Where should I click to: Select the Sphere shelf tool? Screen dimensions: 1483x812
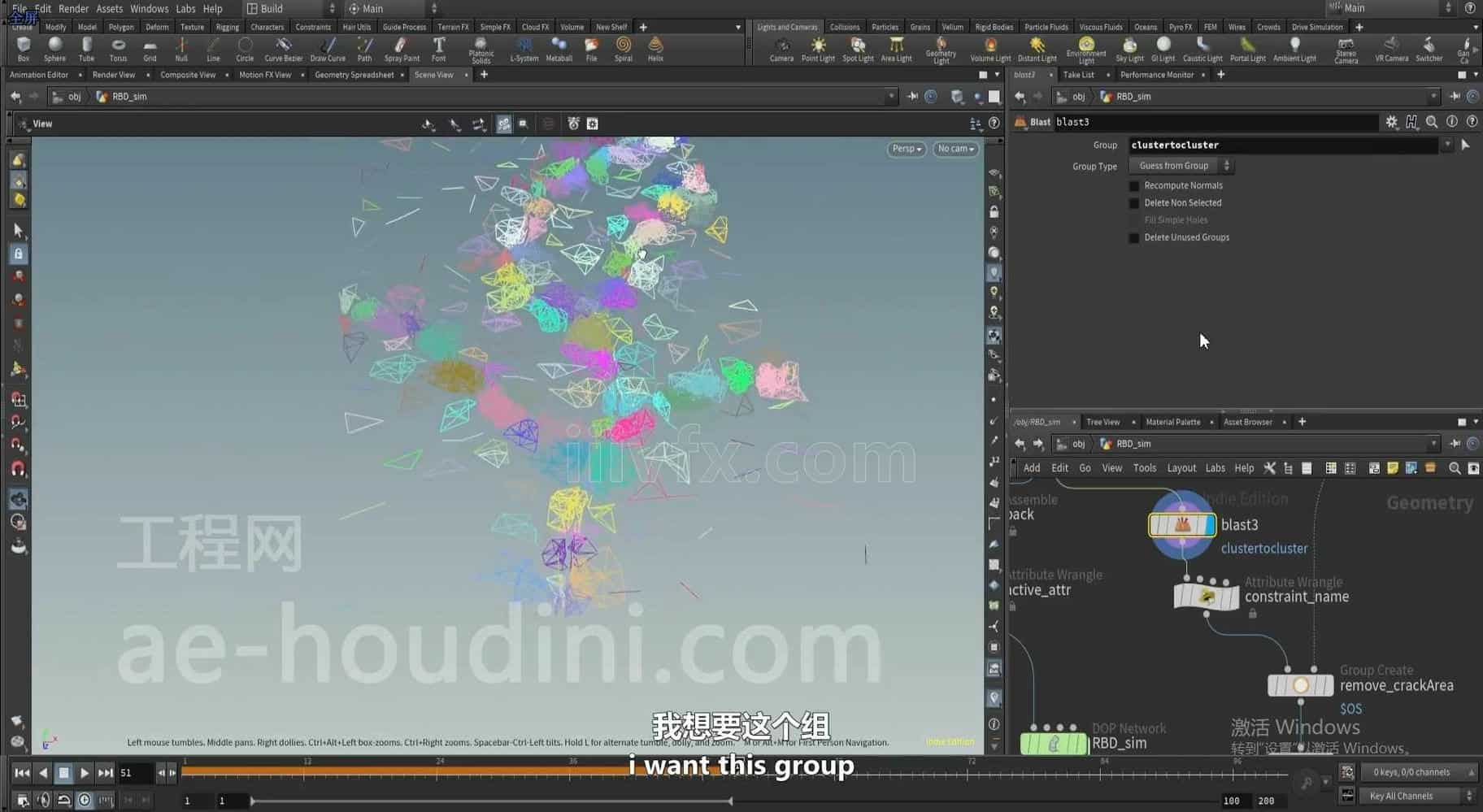click(x=54, y=49)
